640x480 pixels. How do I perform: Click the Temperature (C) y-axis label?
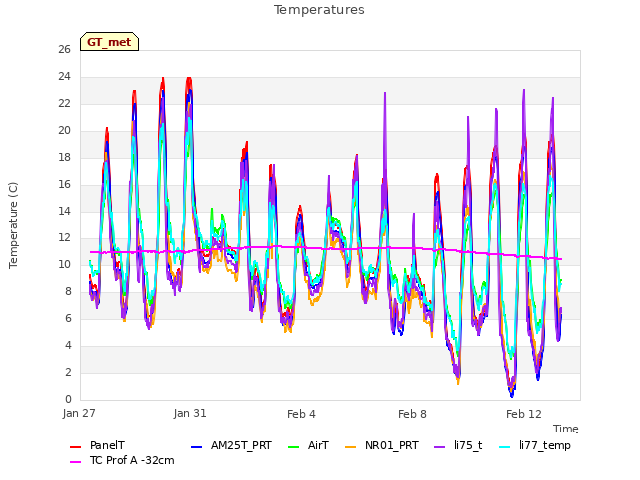click(x=13, y=225)
